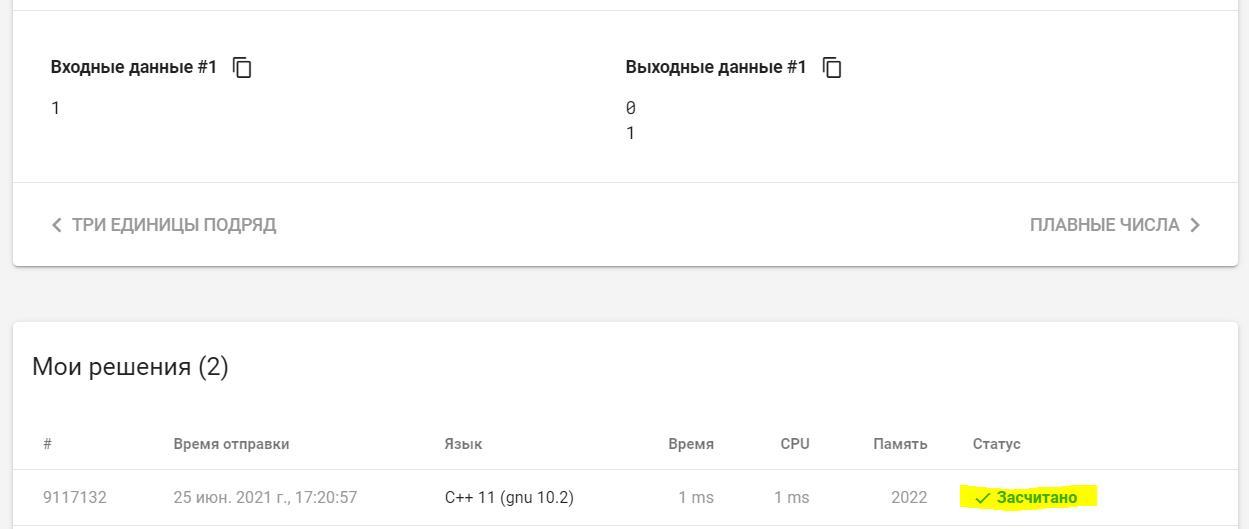1249x529 pixels.
Task: Select the C++ 11 (gnu 10.2) cell
Action: 509,497
